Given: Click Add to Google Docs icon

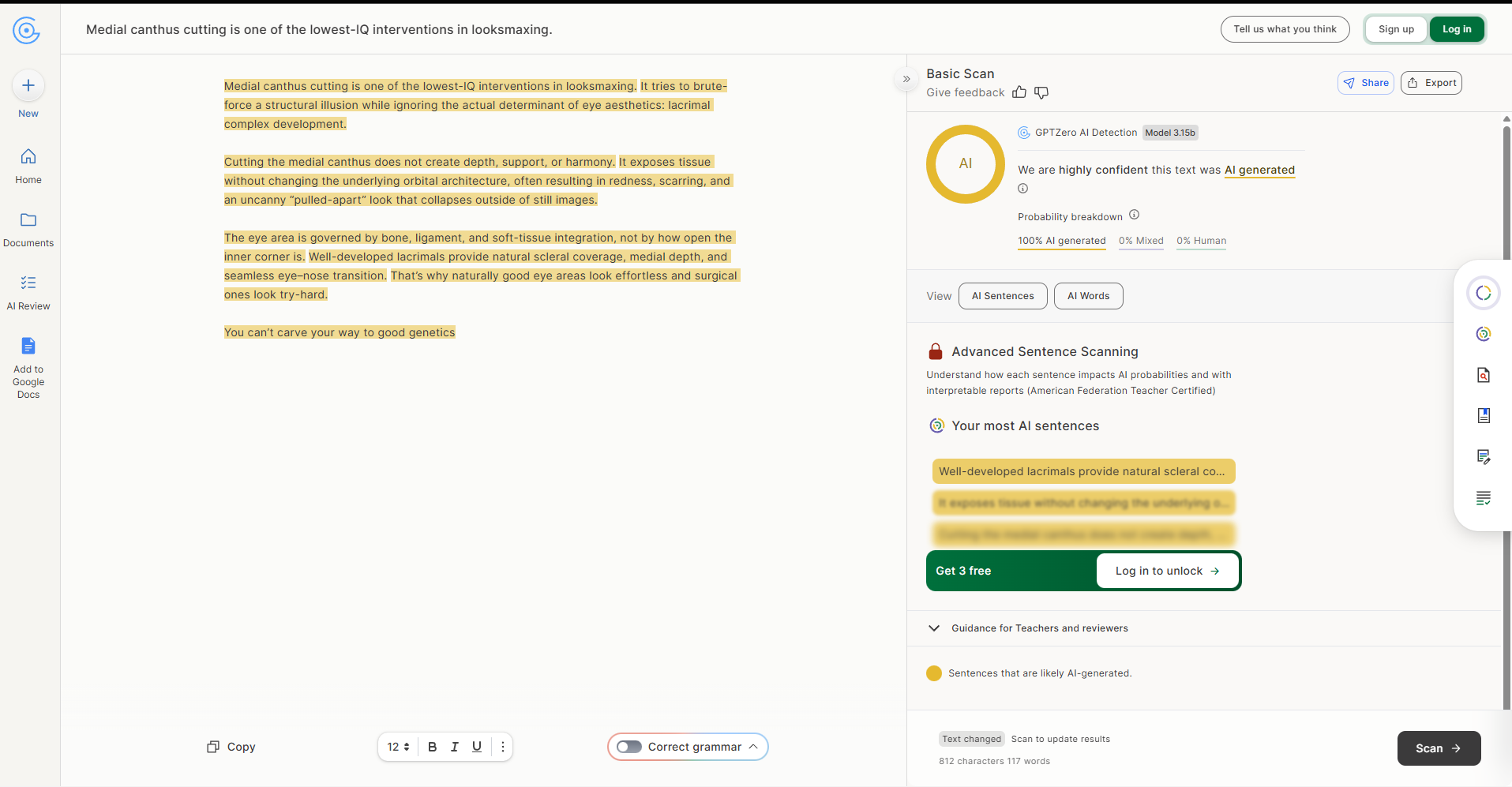Looking at the screenshot, I should pos(28,347).
